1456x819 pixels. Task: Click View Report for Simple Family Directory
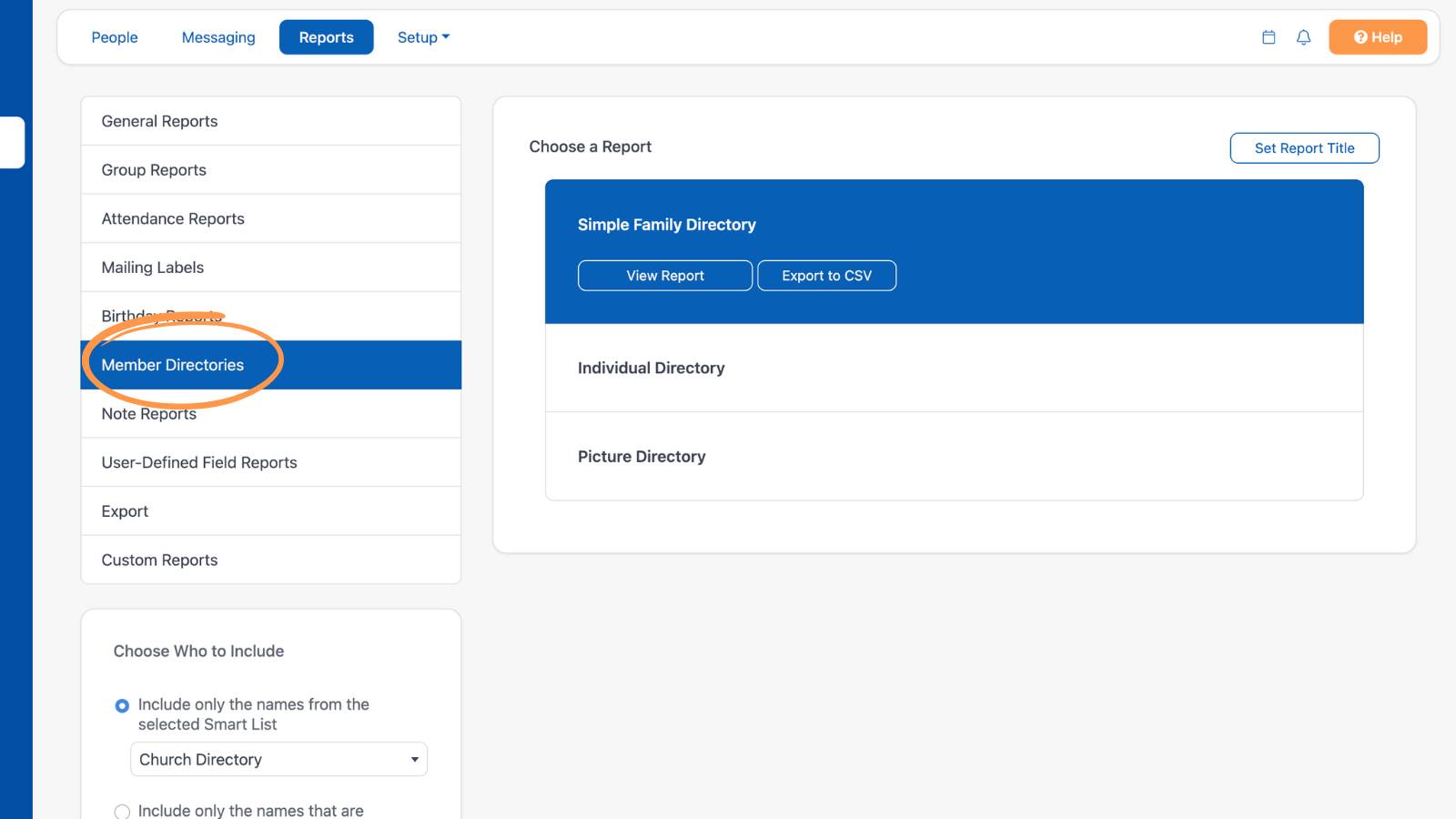[x=665, y=276]
